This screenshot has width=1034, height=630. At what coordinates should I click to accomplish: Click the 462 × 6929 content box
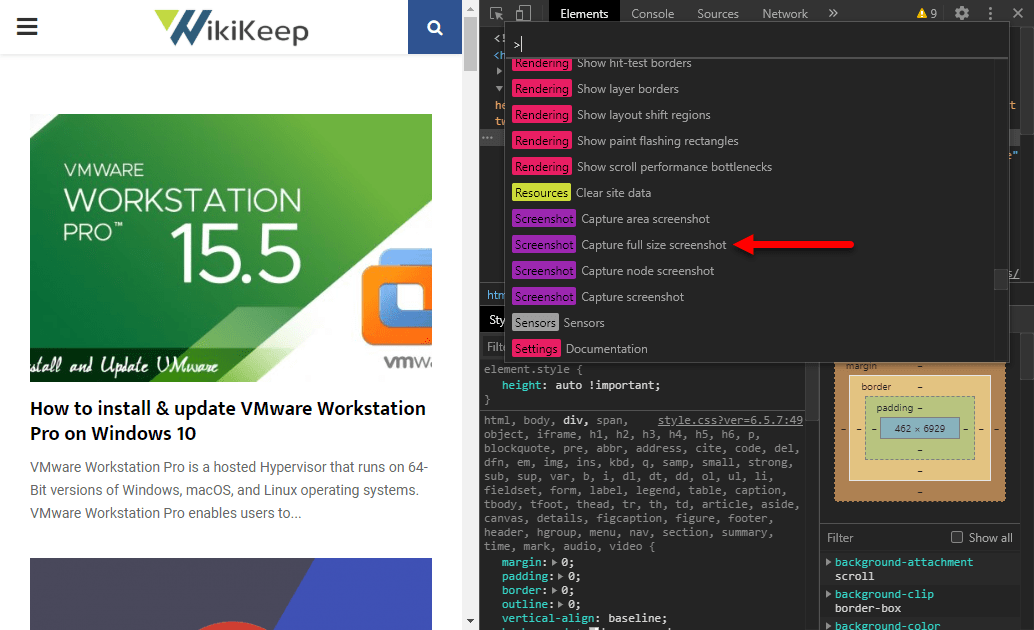(920, 429)
